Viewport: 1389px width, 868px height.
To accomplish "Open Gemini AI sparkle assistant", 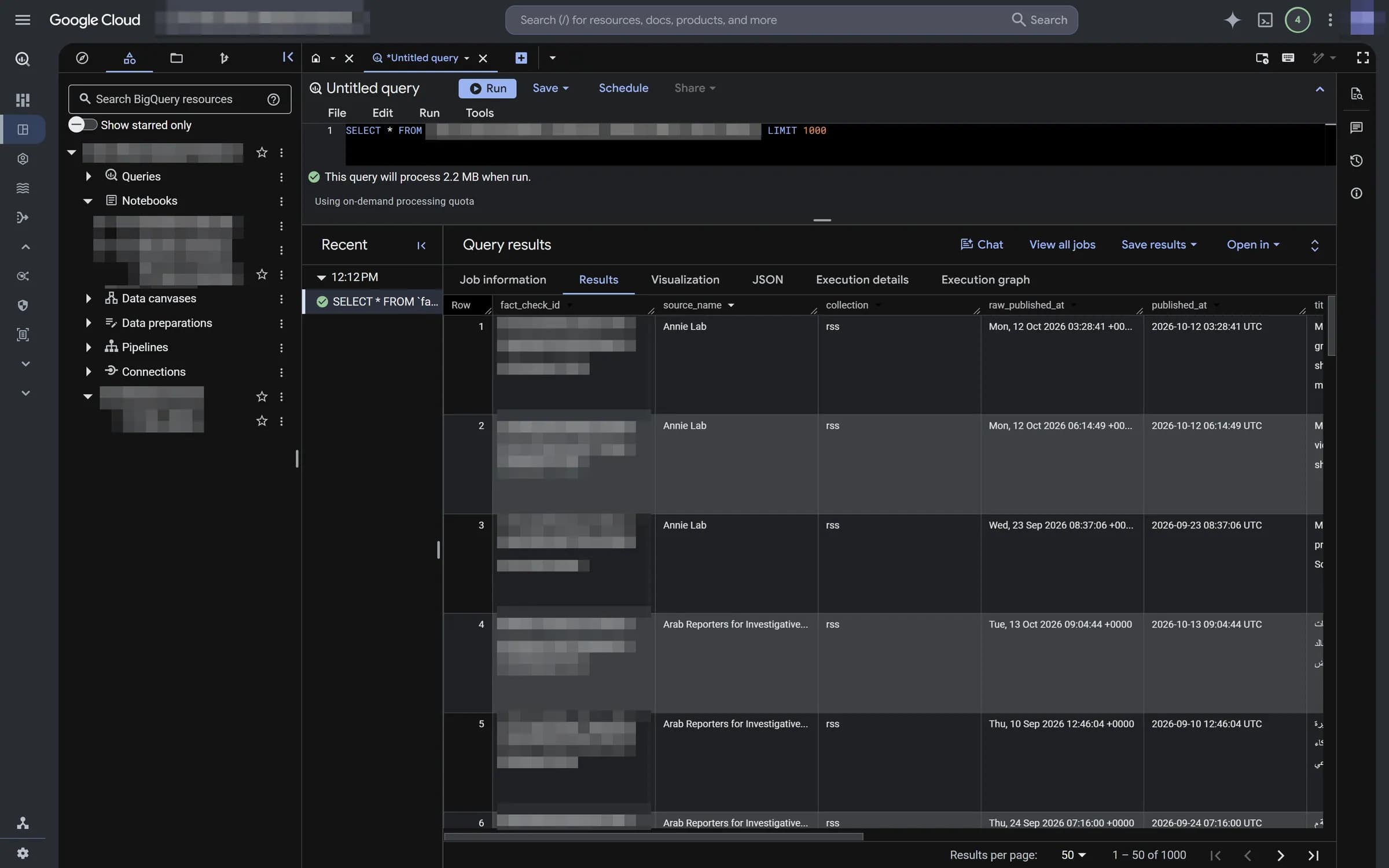I will [1232, 20].
